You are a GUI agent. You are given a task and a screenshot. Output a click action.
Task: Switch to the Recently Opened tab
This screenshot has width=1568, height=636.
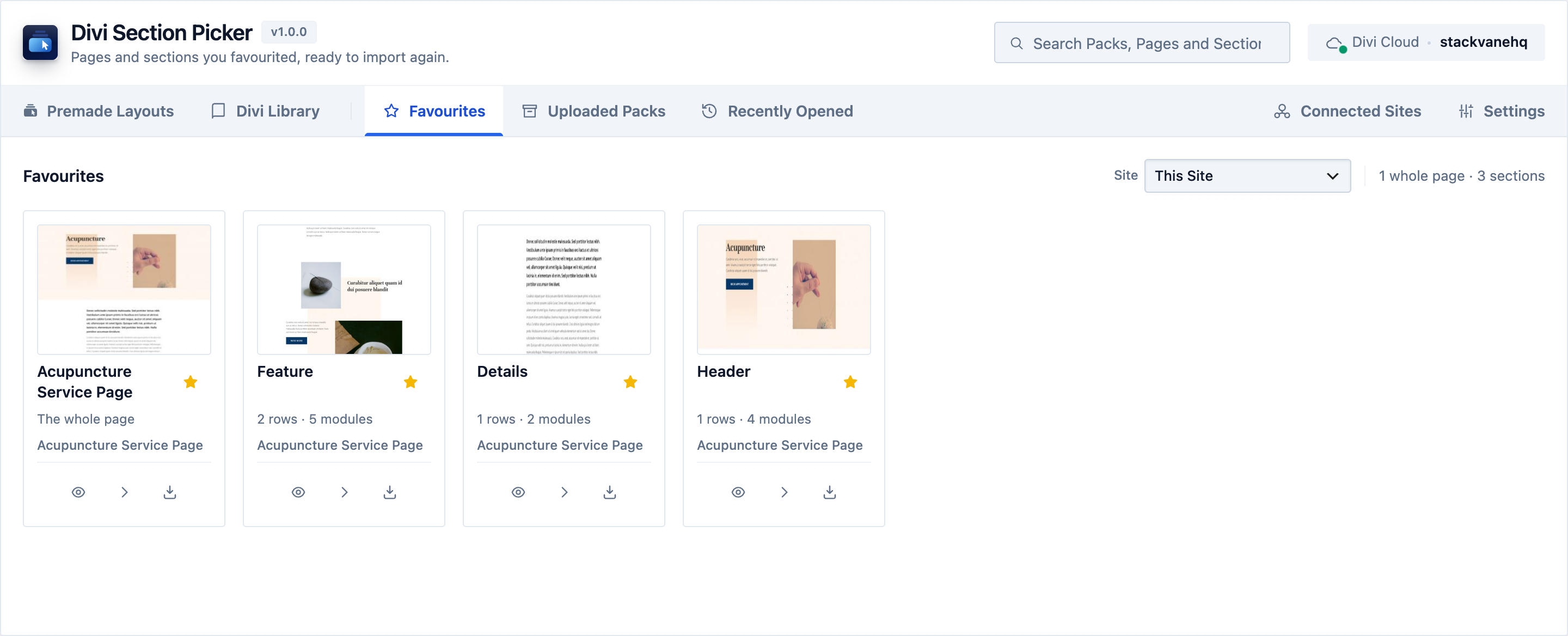(777, 111)
